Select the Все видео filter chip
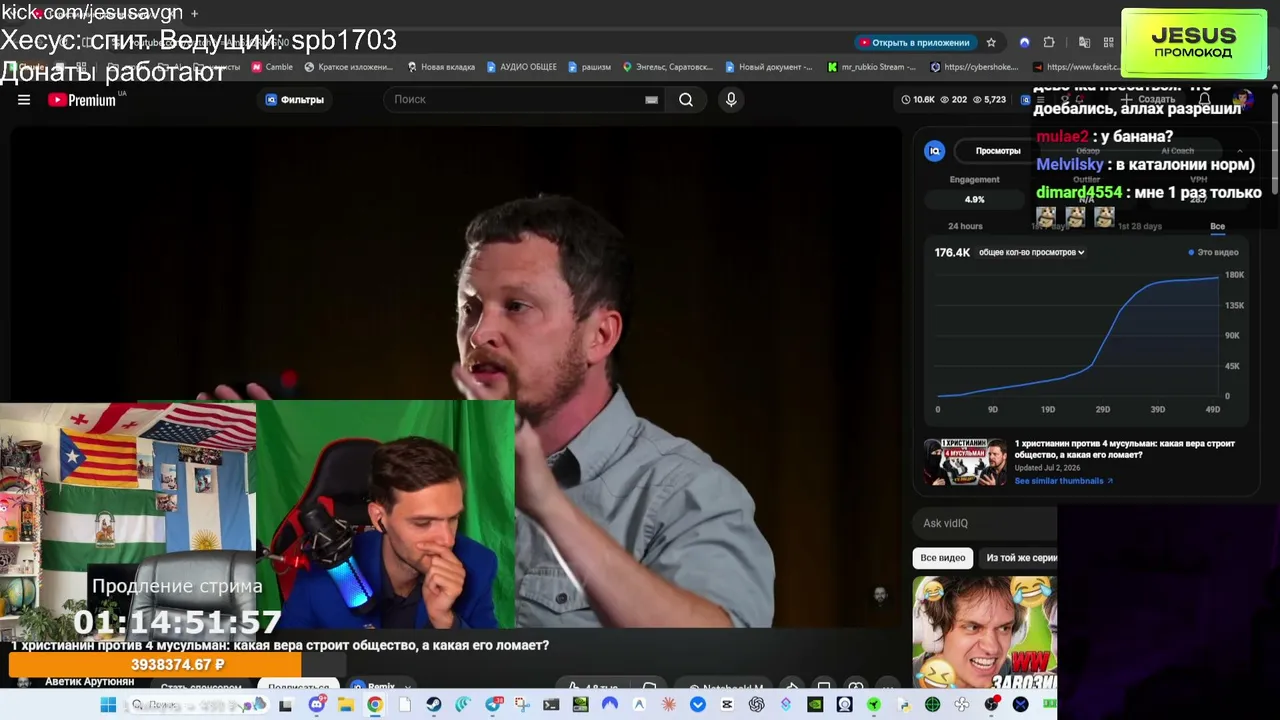This screenshot has width=1280, height=720. point(942,558)
